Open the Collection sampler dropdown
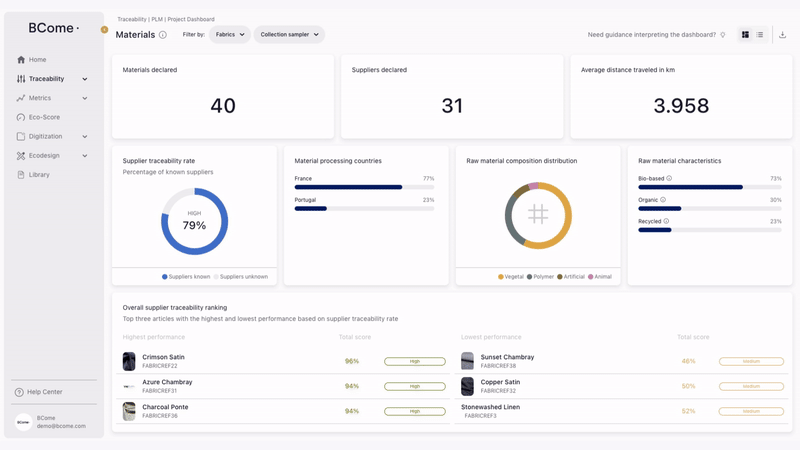Viewport: 800px width, 450px height. pos(289,35)
